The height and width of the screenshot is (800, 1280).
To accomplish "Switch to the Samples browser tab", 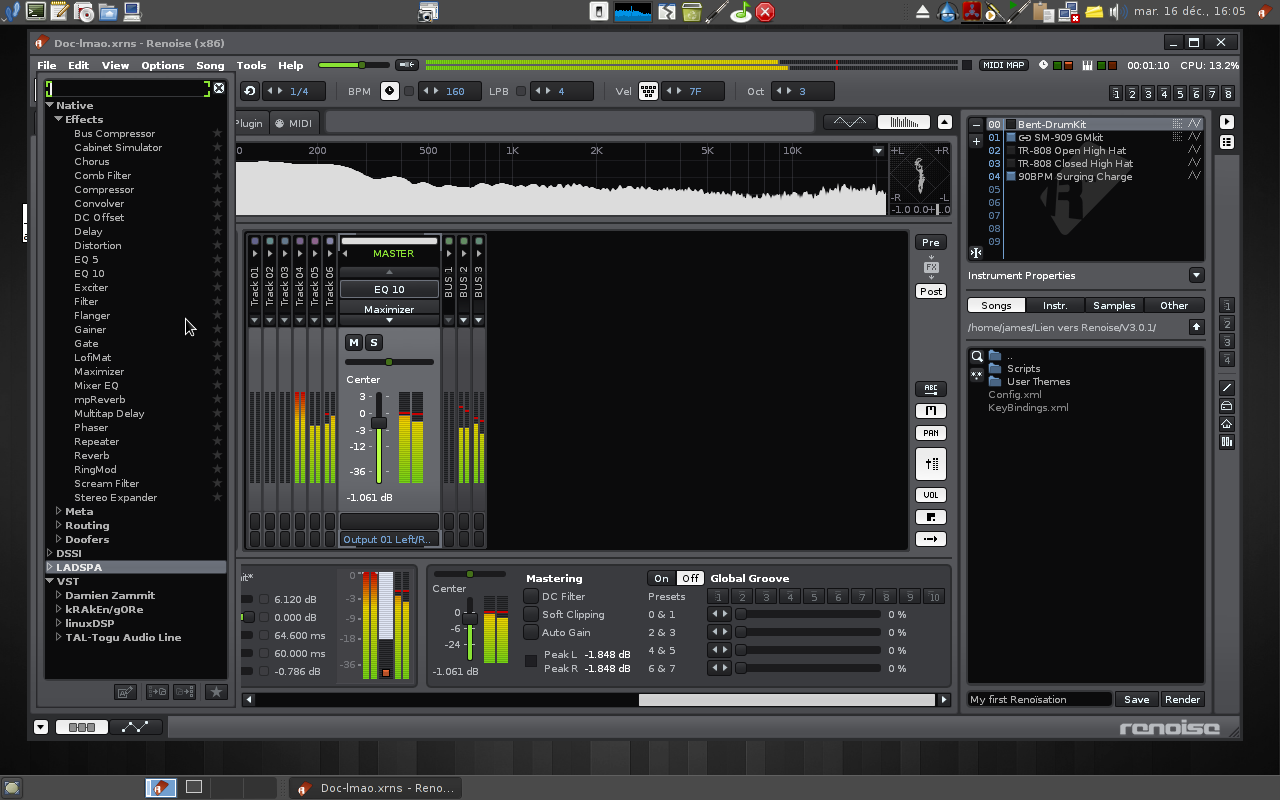I will 1113,305.
